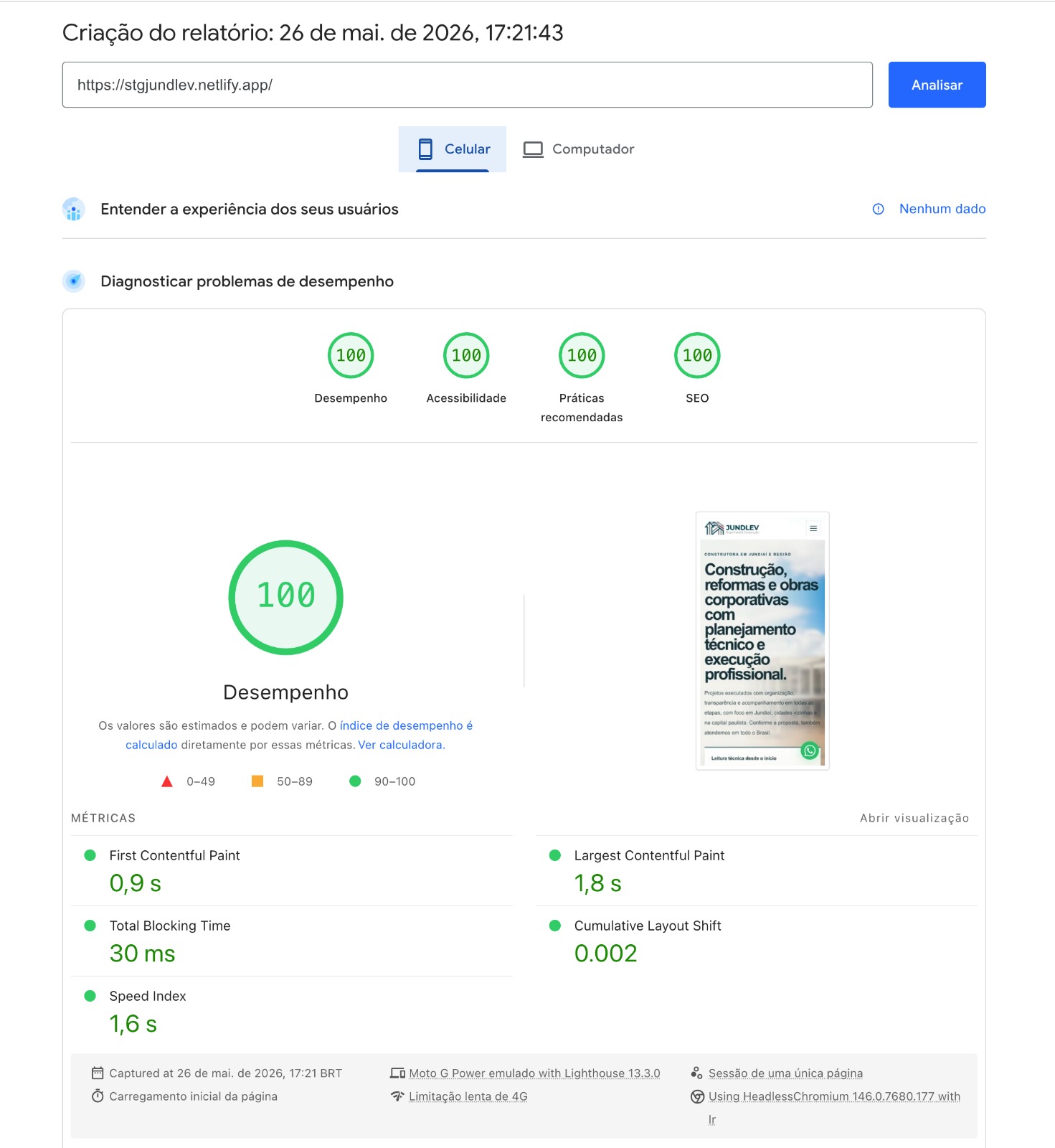This screenshot has width=1055, height=1148.
Task: Click the 1,6 s metric value
Action: click(133, 1024)
